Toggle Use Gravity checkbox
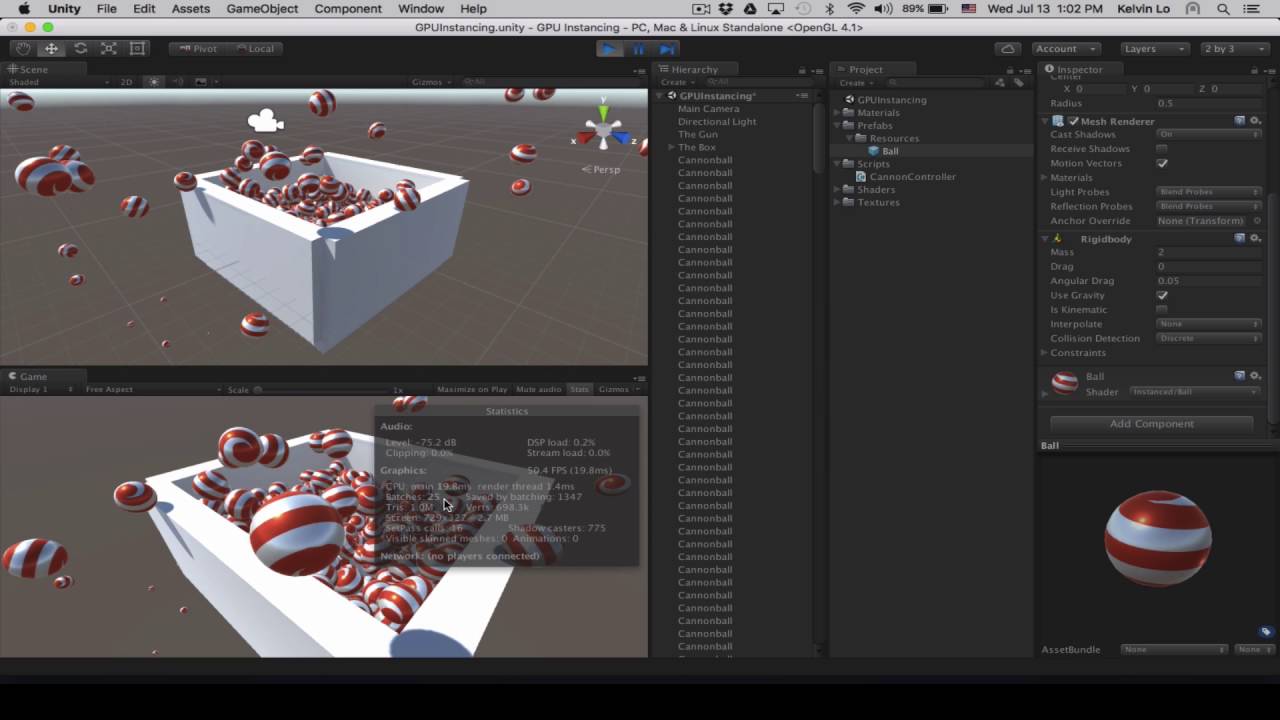1280x720 pixels. pos(1162,295)
